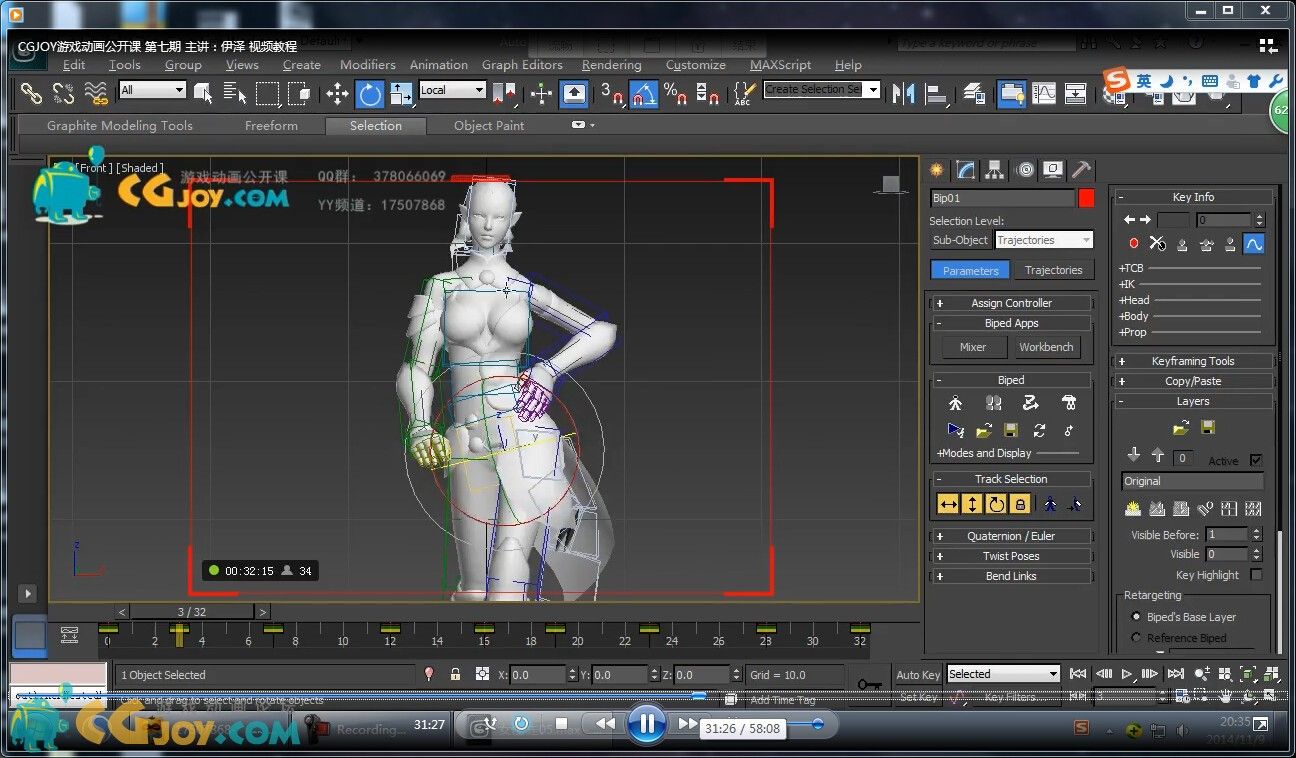Click the red Bip01 color swatch
This screenshot has width=1296, height=758.
pyautogui.click(x=1086, y=198)
